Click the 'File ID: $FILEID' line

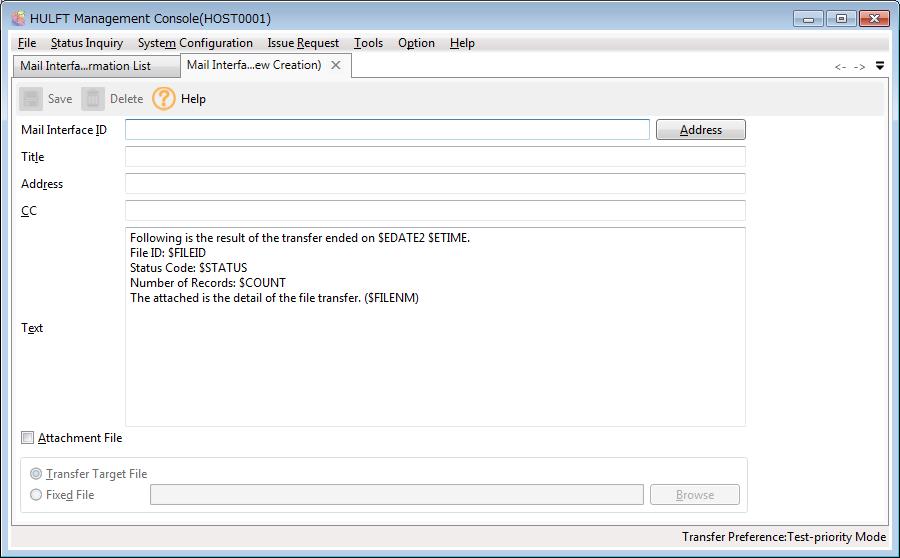[x=168, y=253]
